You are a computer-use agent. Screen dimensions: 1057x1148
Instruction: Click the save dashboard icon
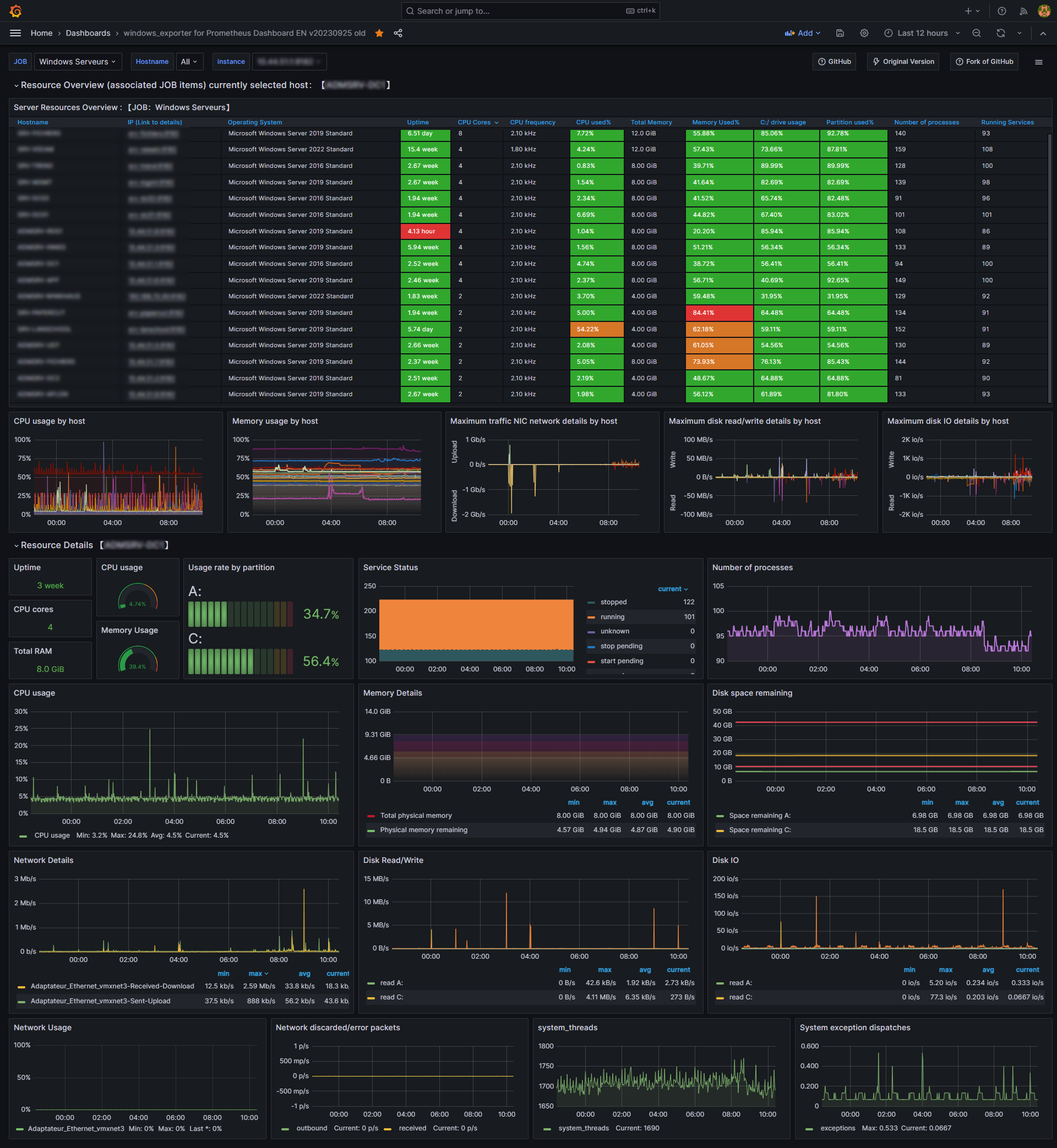(x=840, y=33)
